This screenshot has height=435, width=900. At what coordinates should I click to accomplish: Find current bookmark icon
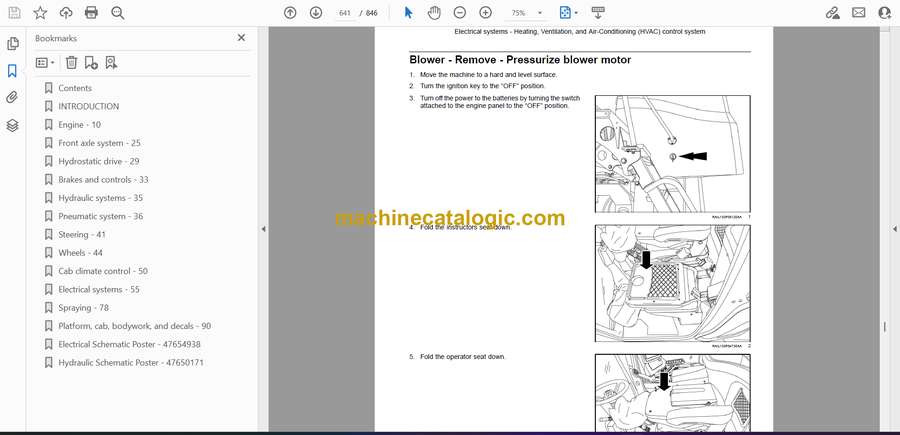point(111,63)
